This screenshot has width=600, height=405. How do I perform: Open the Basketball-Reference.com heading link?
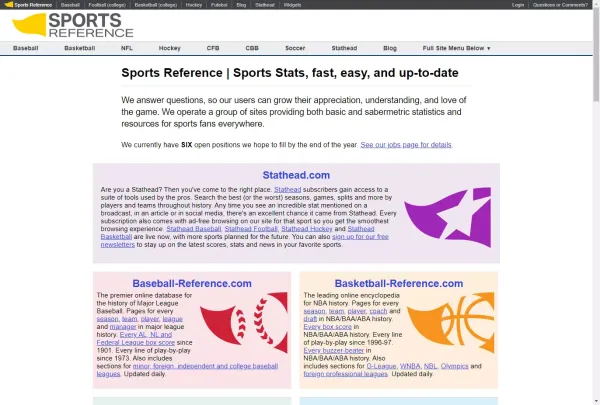click(399, 283)
